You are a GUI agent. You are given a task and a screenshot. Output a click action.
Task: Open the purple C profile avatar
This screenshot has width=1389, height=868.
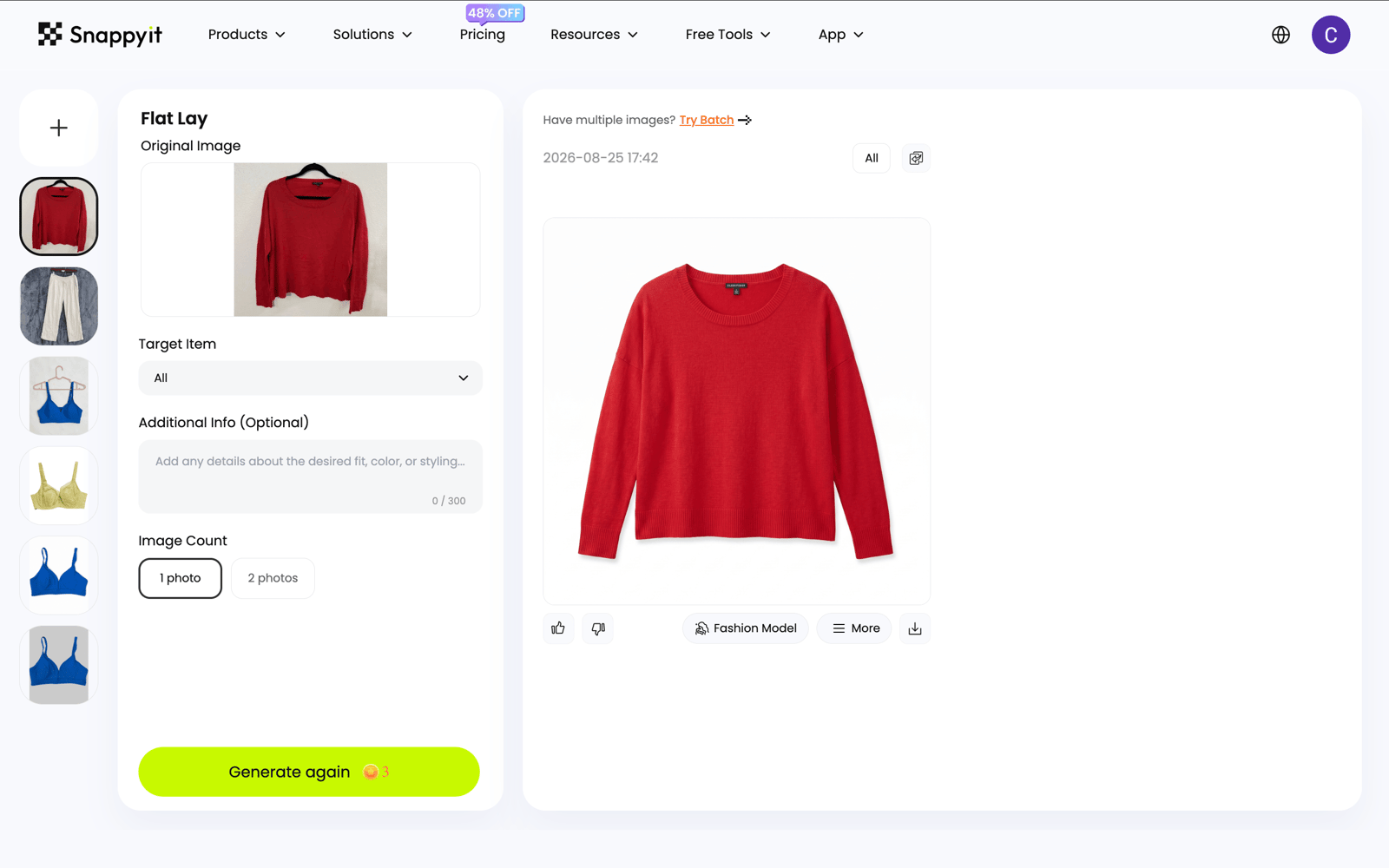tap(1330, 35)
